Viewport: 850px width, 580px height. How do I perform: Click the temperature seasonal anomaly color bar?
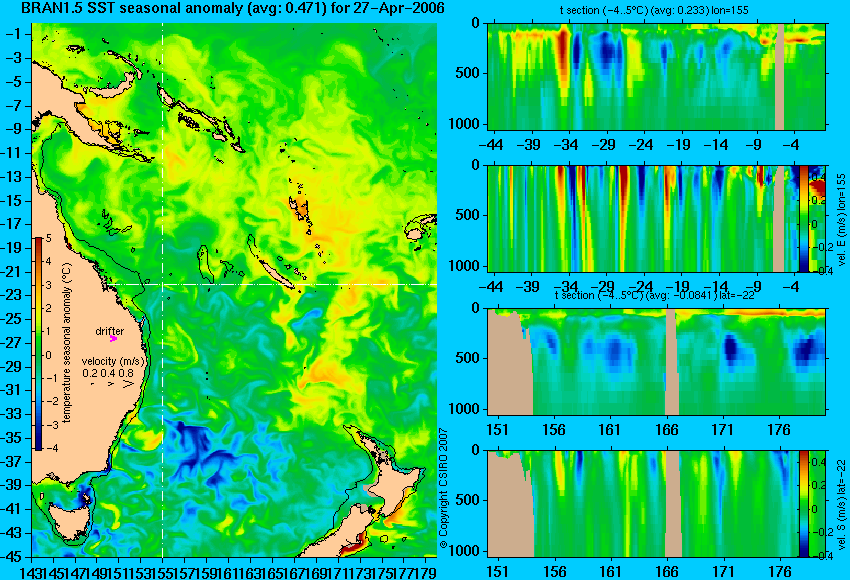click(39, 344)
